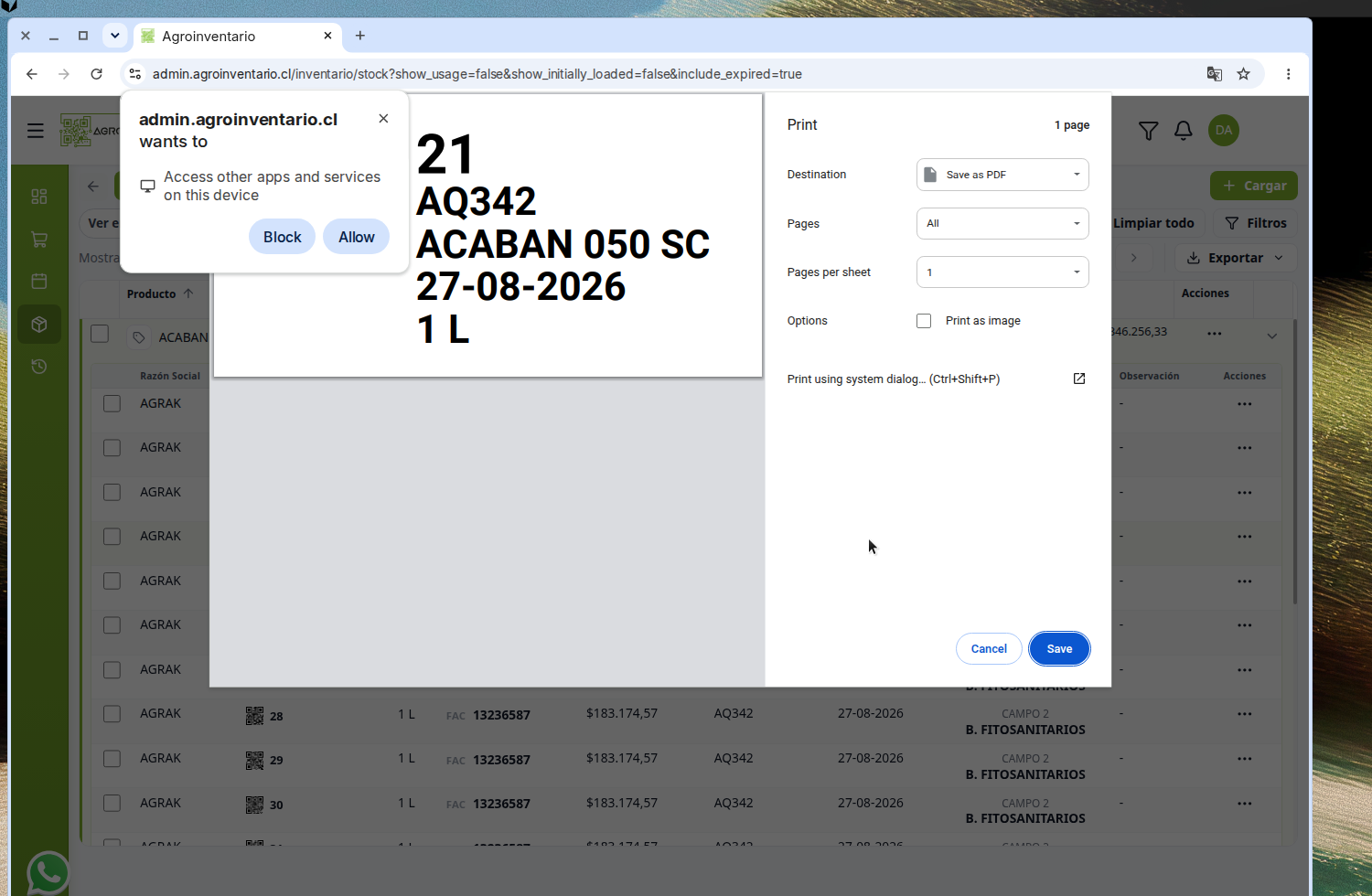Open notifications bell icon
Viewport: 1372px width, 896px height.
click(x=1184, y=131)
